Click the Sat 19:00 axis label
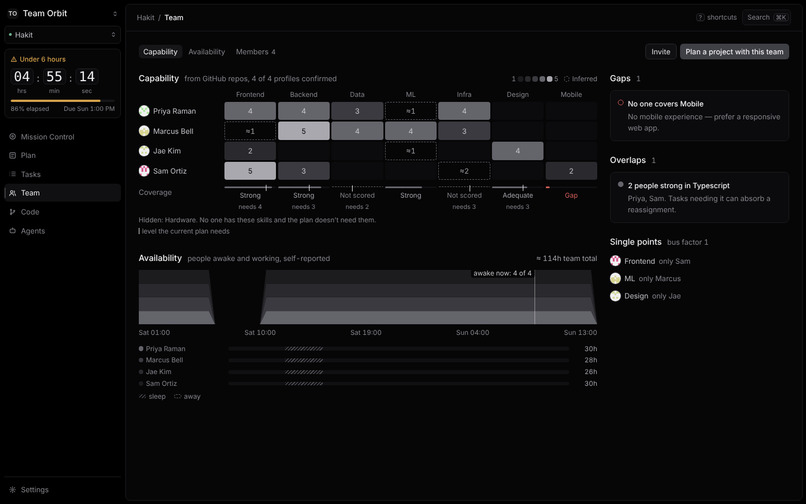Screen dimensions: 806x504 pos(366,333)
